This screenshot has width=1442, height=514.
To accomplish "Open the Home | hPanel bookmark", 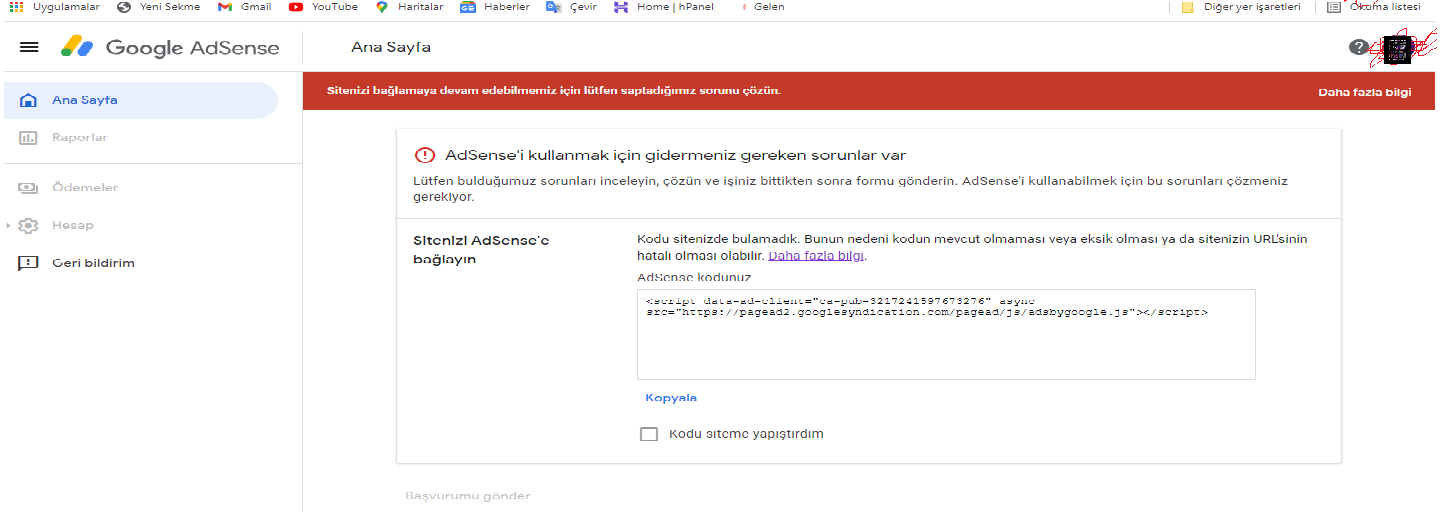I will 664,6.
